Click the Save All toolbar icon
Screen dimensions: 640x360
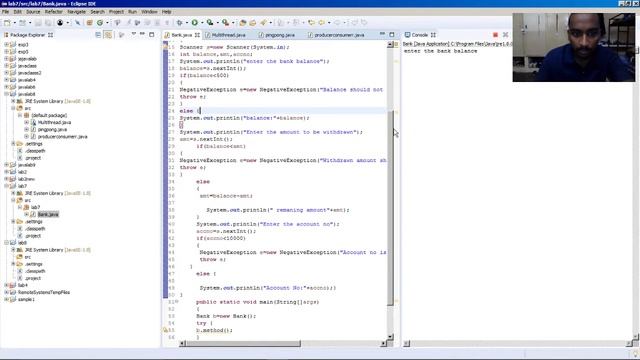click(48, 23)
